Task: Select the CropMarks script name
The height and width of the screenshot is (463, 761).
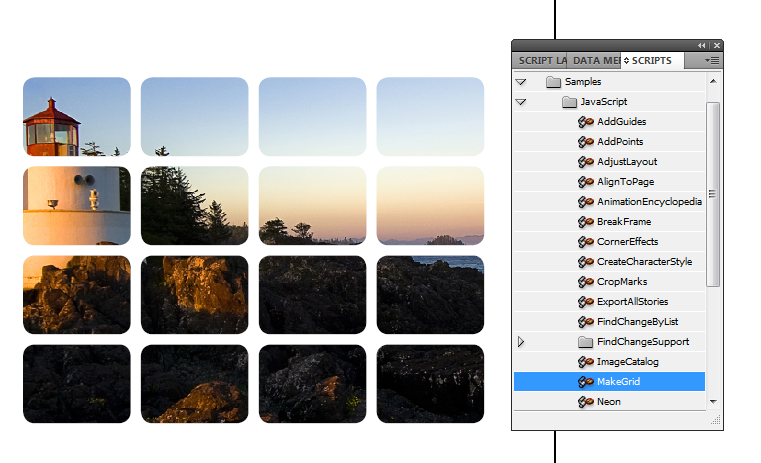Action: [622, 281]
